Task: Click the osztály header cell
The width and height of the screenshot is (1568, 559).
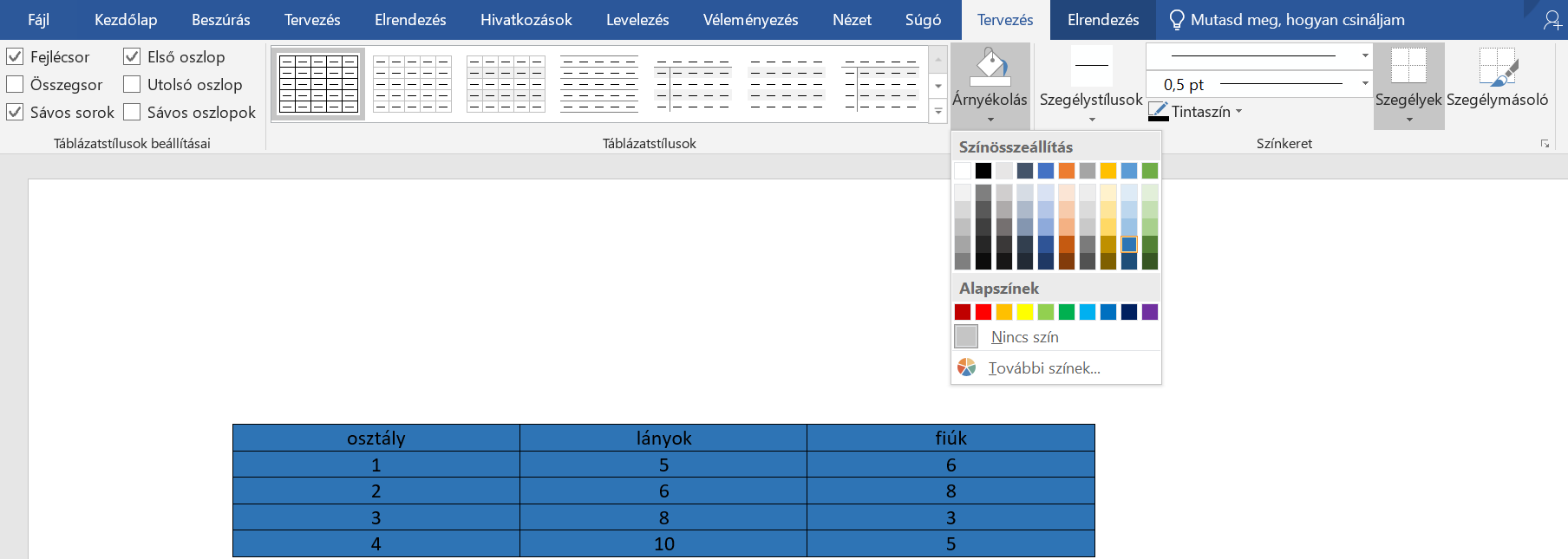Action: point(376,438)
